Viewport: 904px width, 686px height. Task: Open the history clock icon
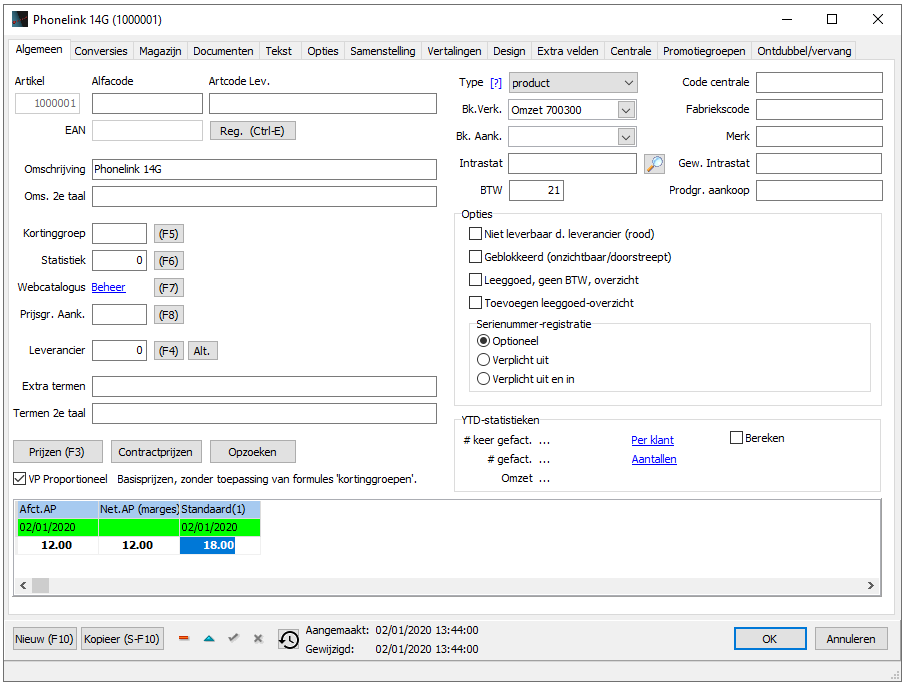coord(288,639)
